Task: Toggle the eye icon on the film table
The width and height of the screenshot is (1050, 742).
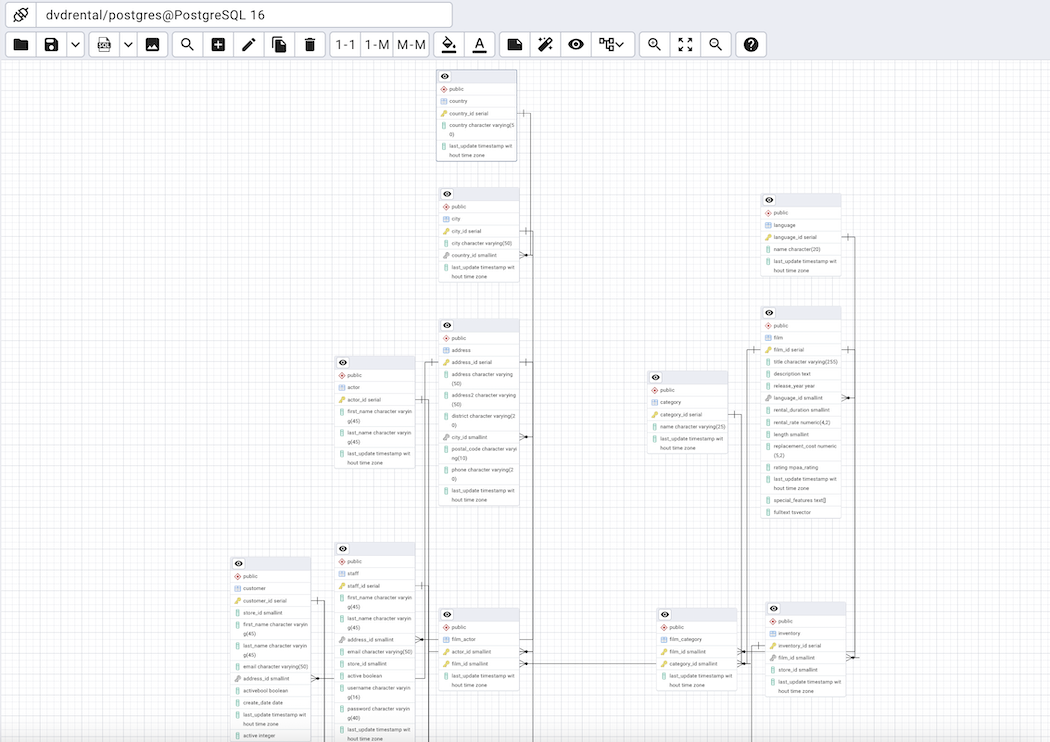Action: [x=767, y=312]
